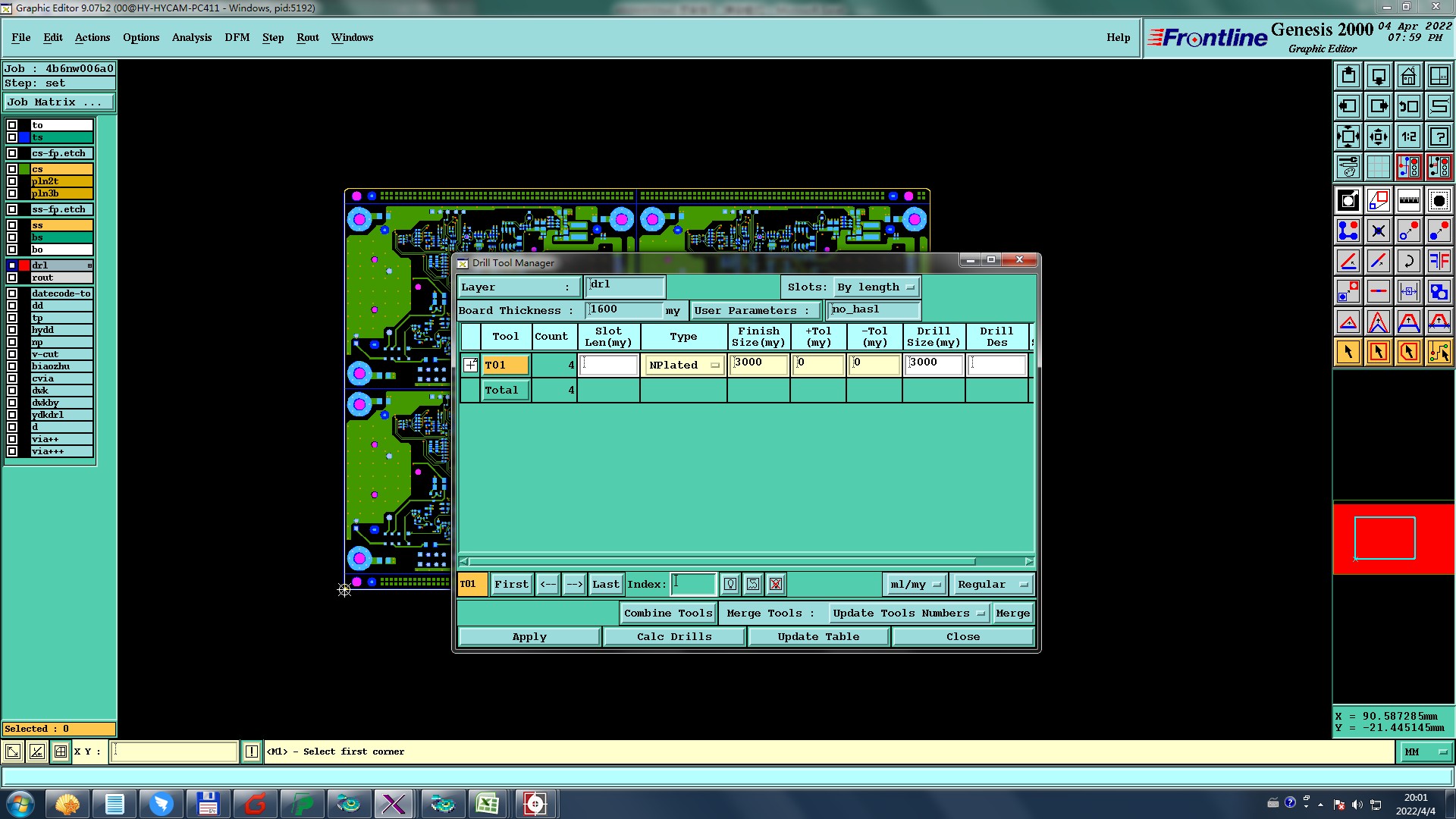Toggle visibility checkbox for rout layer
This screenshot has width=1456, height=819.
[x=12, y=278]
